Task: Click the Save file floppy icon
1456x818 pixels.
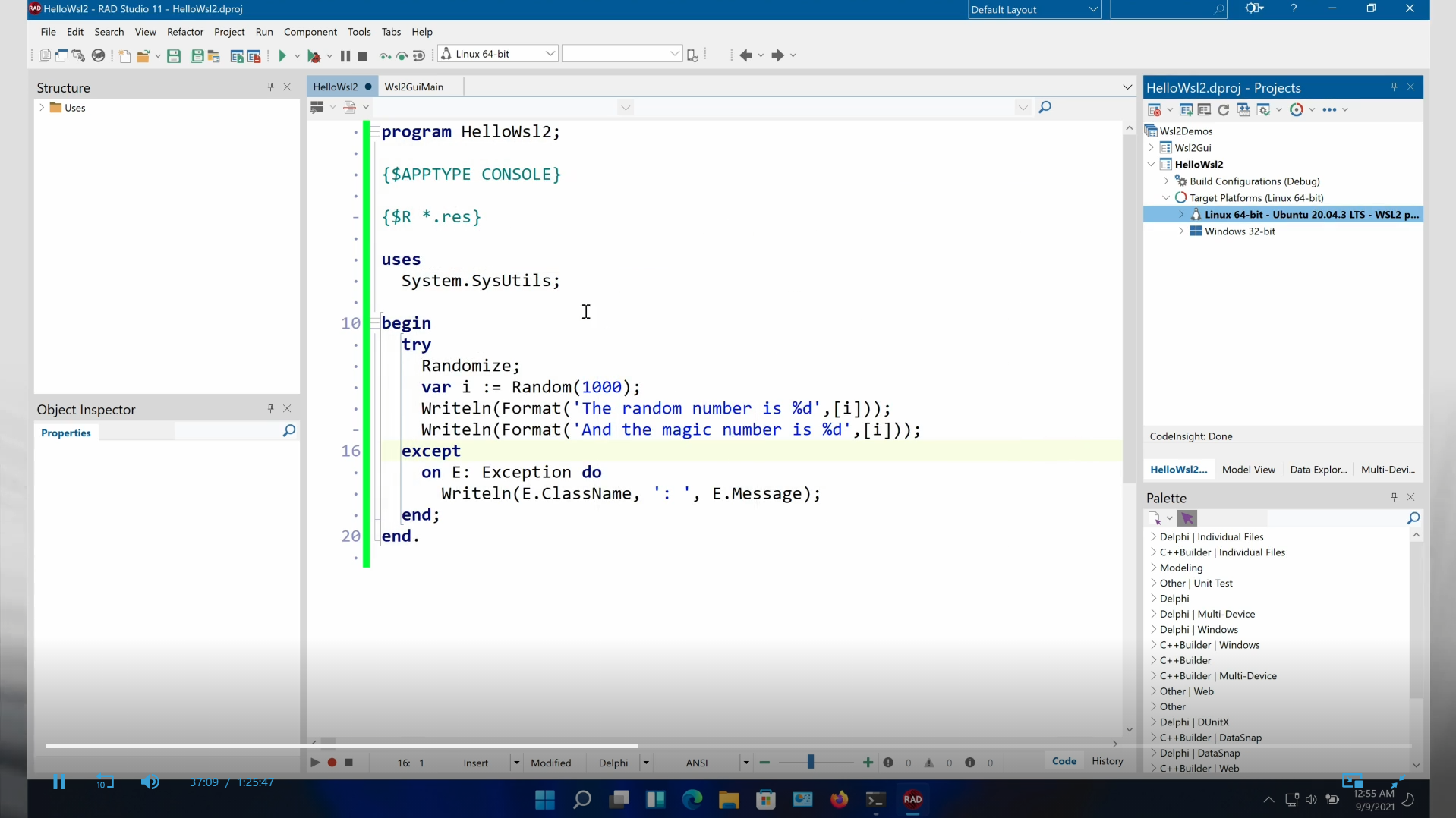Action: 174,55
